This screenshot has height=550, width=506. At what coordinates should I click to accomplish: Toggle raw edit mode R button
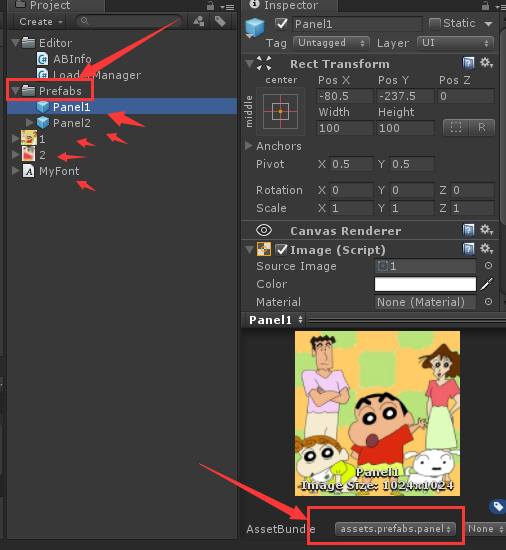(x=482, y=127)
